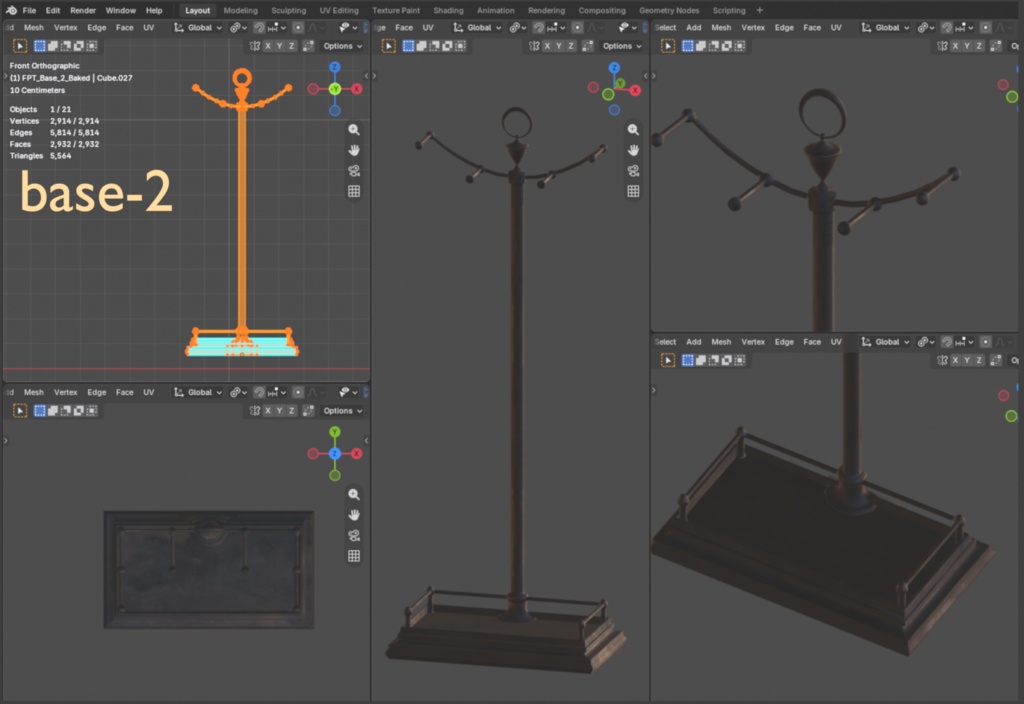This screenshot has height=704, width=1024.
Task: Select the tweak cursor tool in top-left viewport
Action: (x=20, y=46)
